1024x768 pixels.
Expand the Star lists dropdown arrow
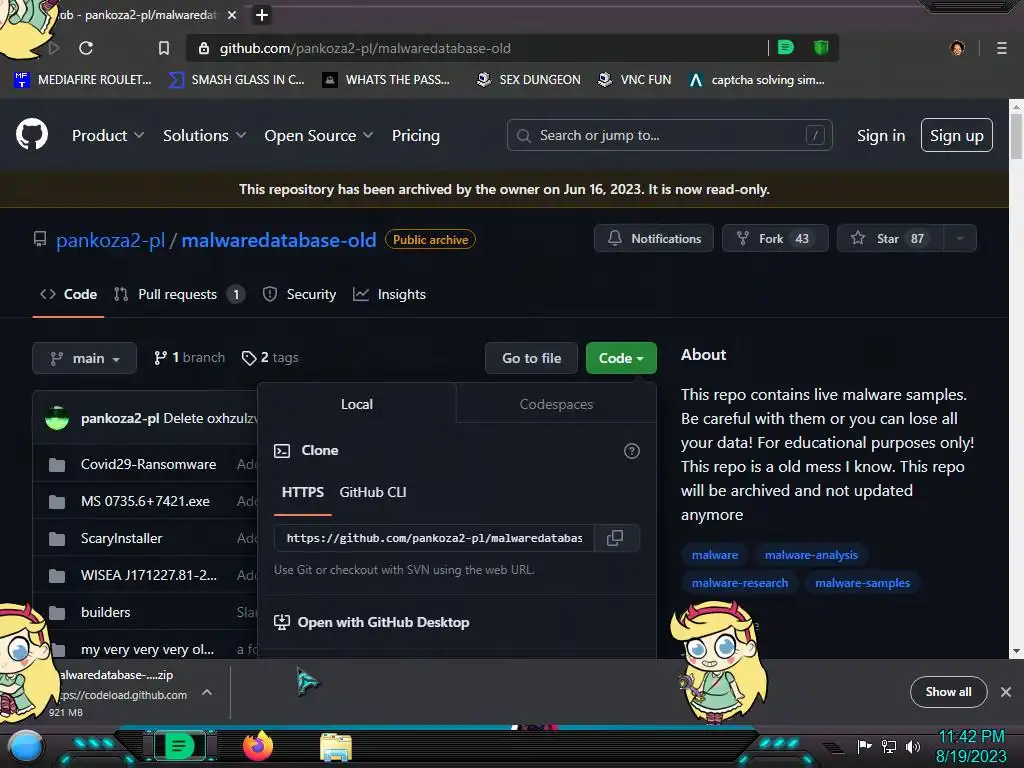pos(960,238)
